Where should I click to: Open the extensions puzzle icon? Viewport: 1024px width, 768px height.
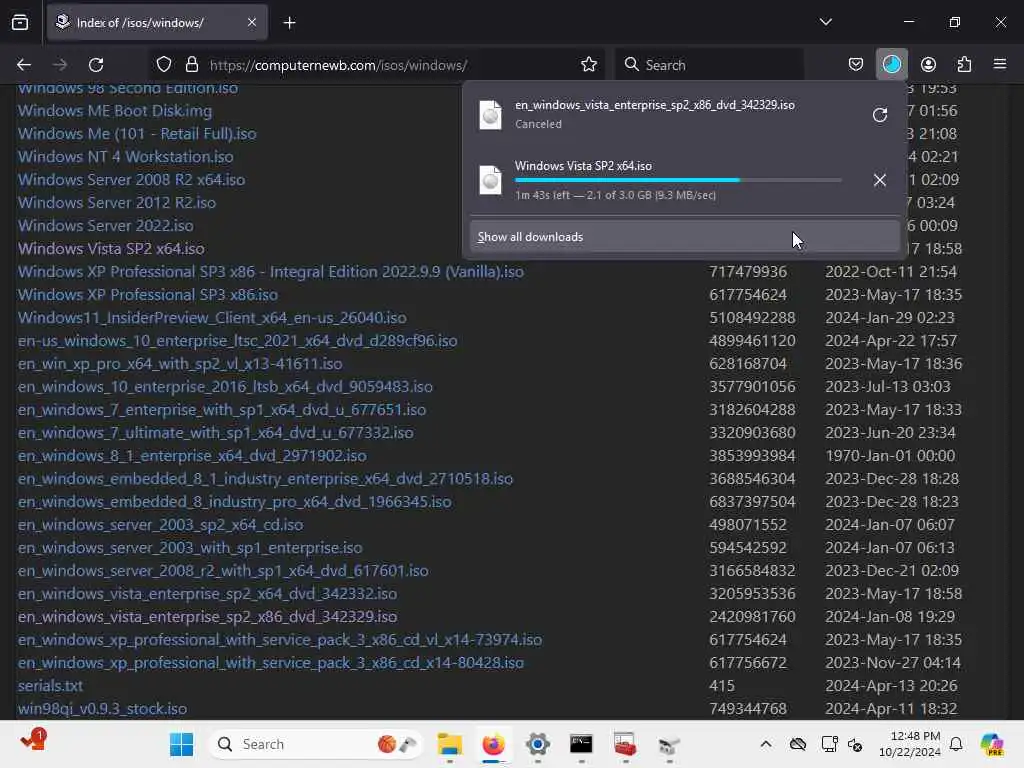coord(964,65)
